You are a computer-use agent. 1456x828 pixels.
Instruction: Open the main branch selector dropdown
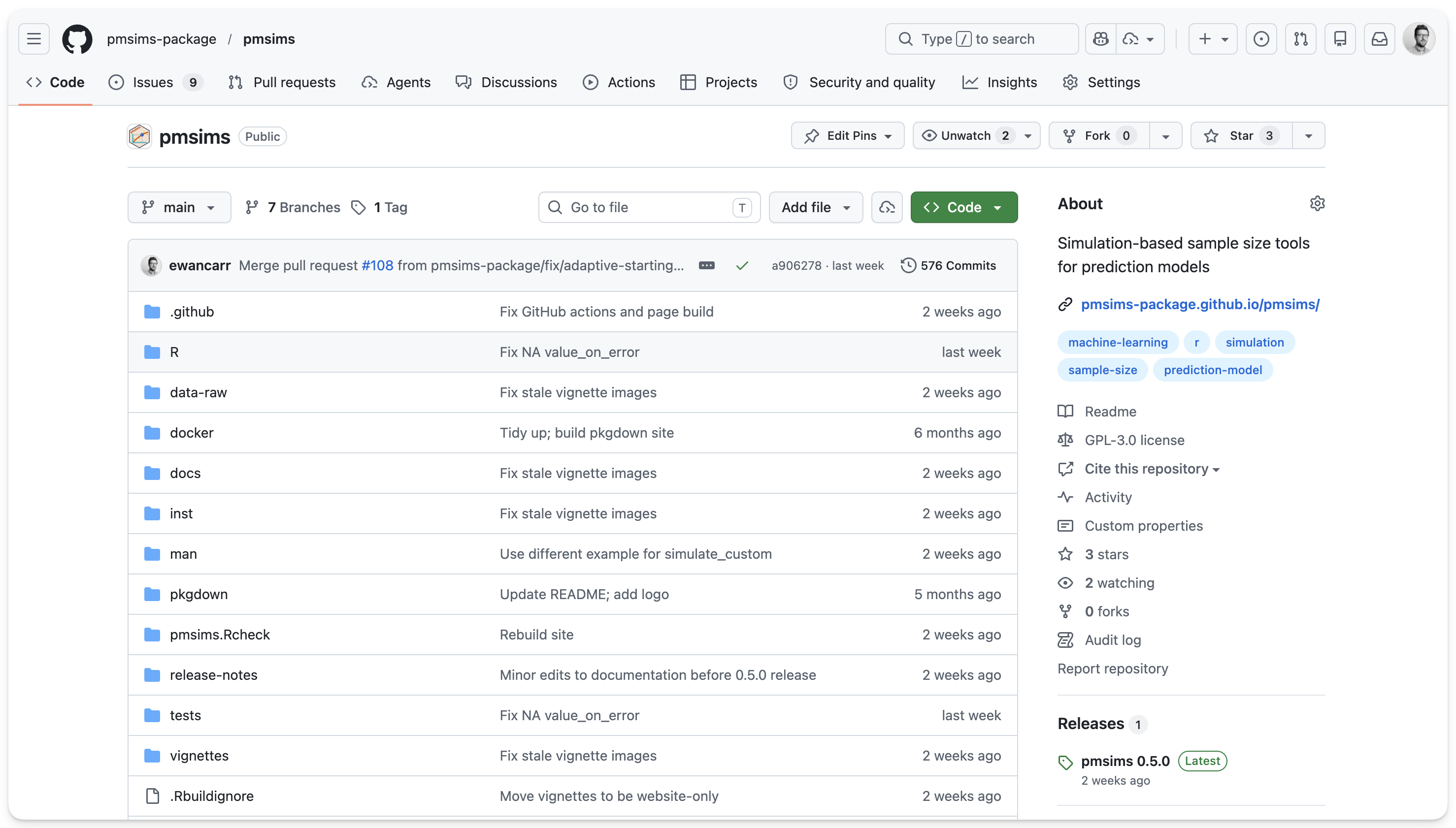tap(179, 208)
